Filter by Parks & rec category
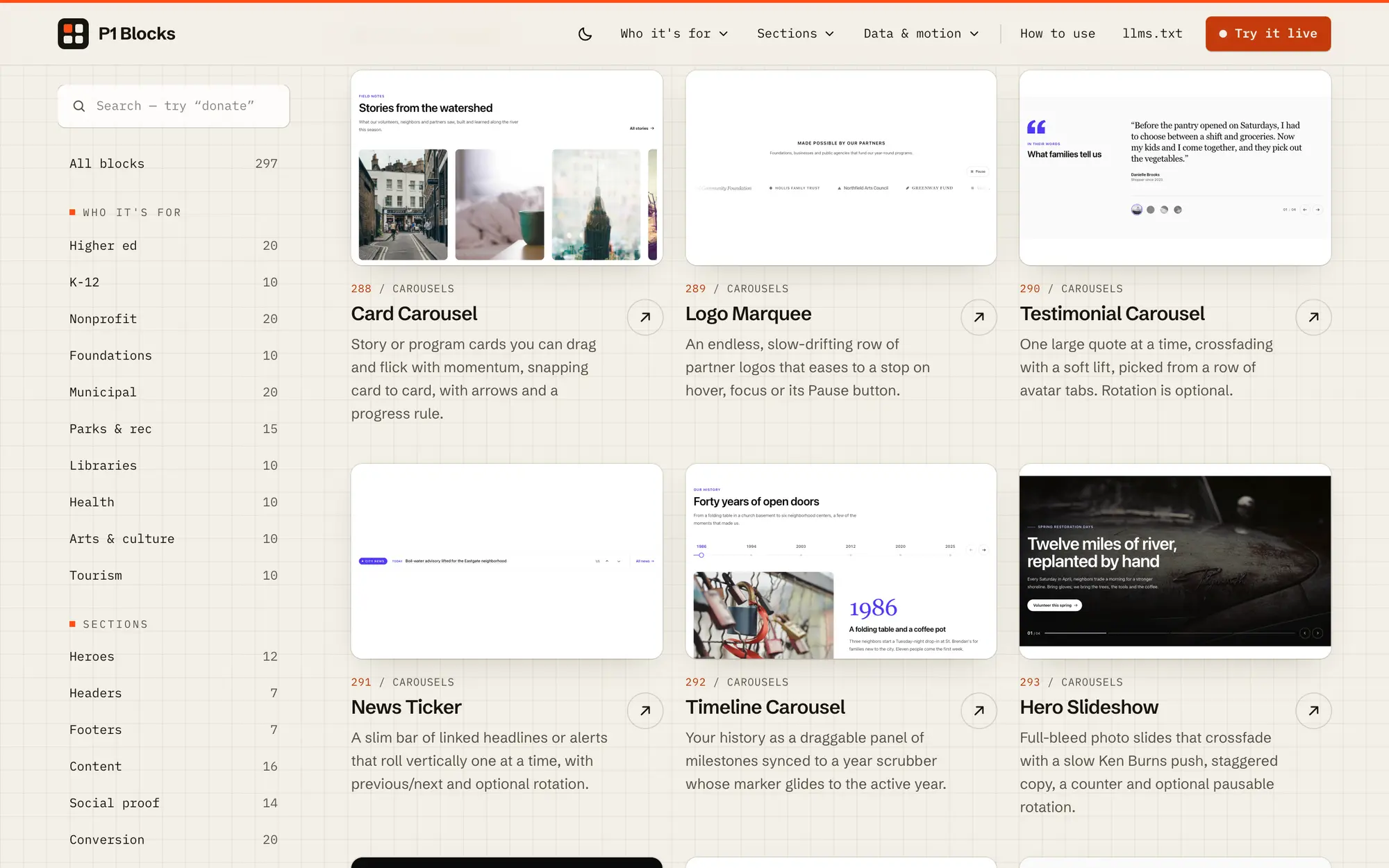Screen dimensions: 1389x868 [174, 429]
